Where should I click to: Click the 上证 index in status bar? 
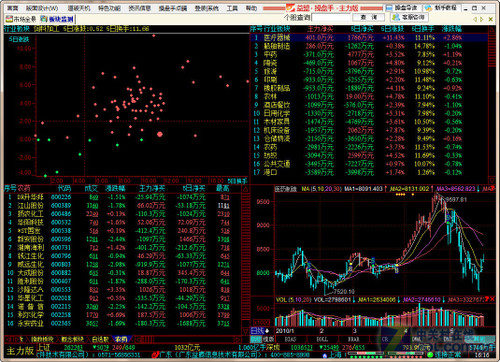43,347
